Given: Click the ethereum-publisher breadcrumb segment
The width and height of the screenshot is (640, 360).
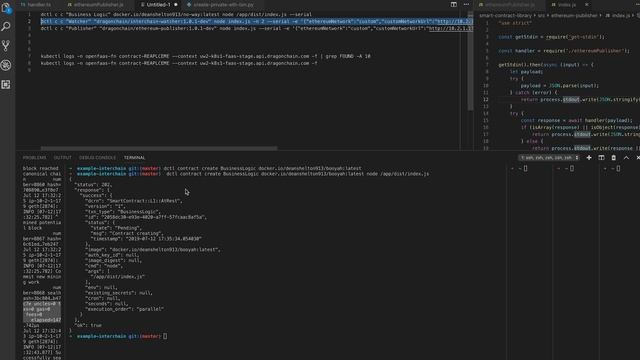Looking at the screenshot, I should click(573, 16).
